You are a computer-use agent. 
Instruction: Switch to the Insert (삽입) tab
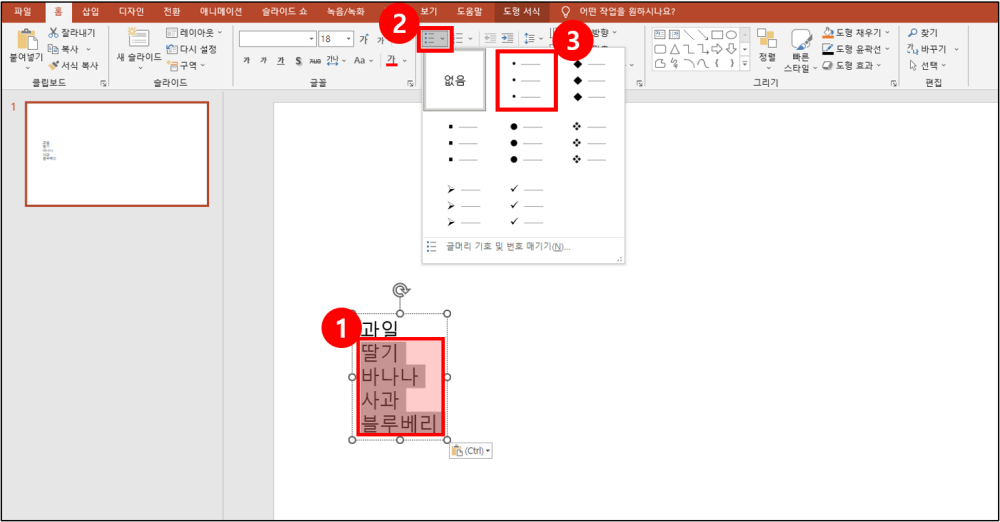point(91,11)
